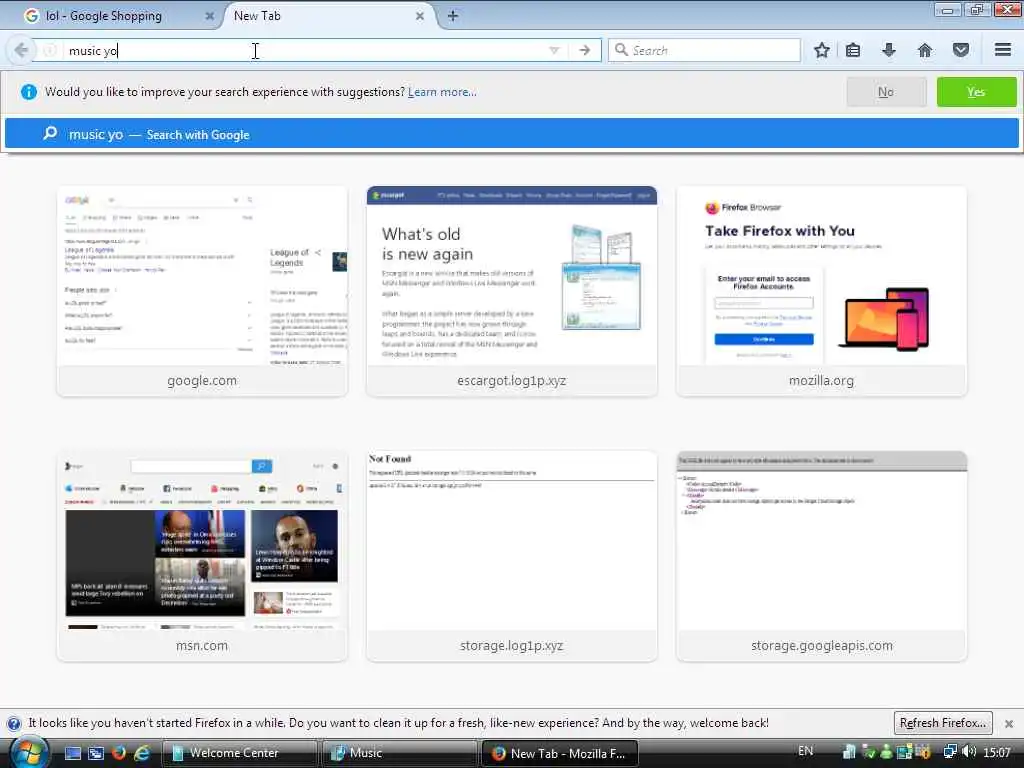Click the magnifier icon in the search box

click(621, 50)
